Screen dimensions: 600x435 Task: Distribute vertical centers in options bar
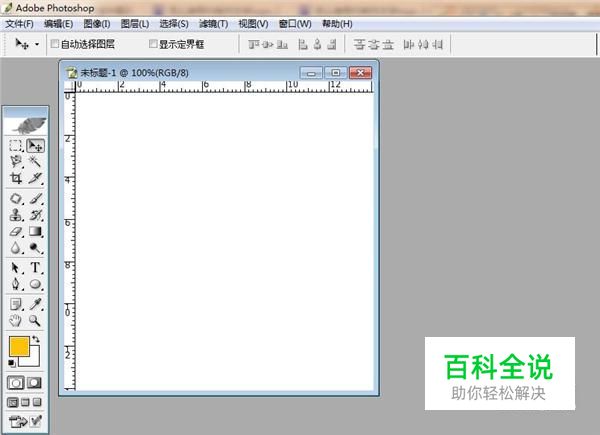tap(373, 45)
